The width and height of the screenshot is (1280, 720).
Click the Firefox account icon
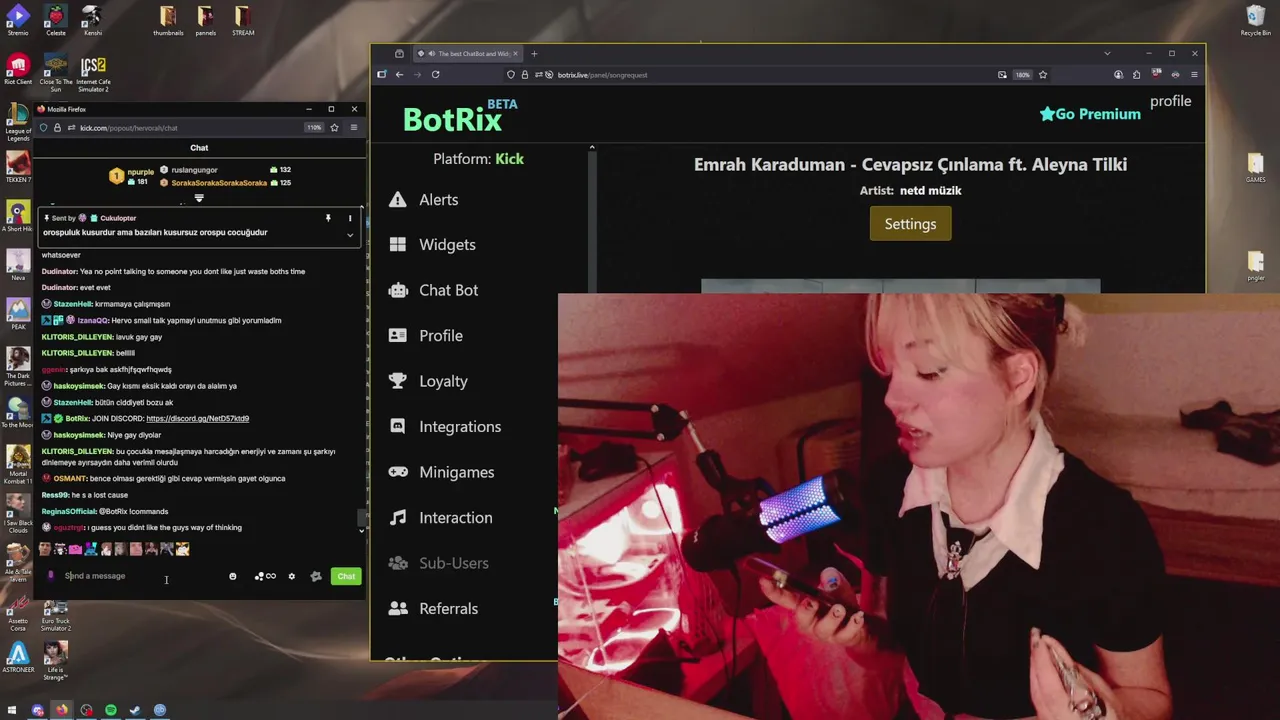[x=1118, y=74]
